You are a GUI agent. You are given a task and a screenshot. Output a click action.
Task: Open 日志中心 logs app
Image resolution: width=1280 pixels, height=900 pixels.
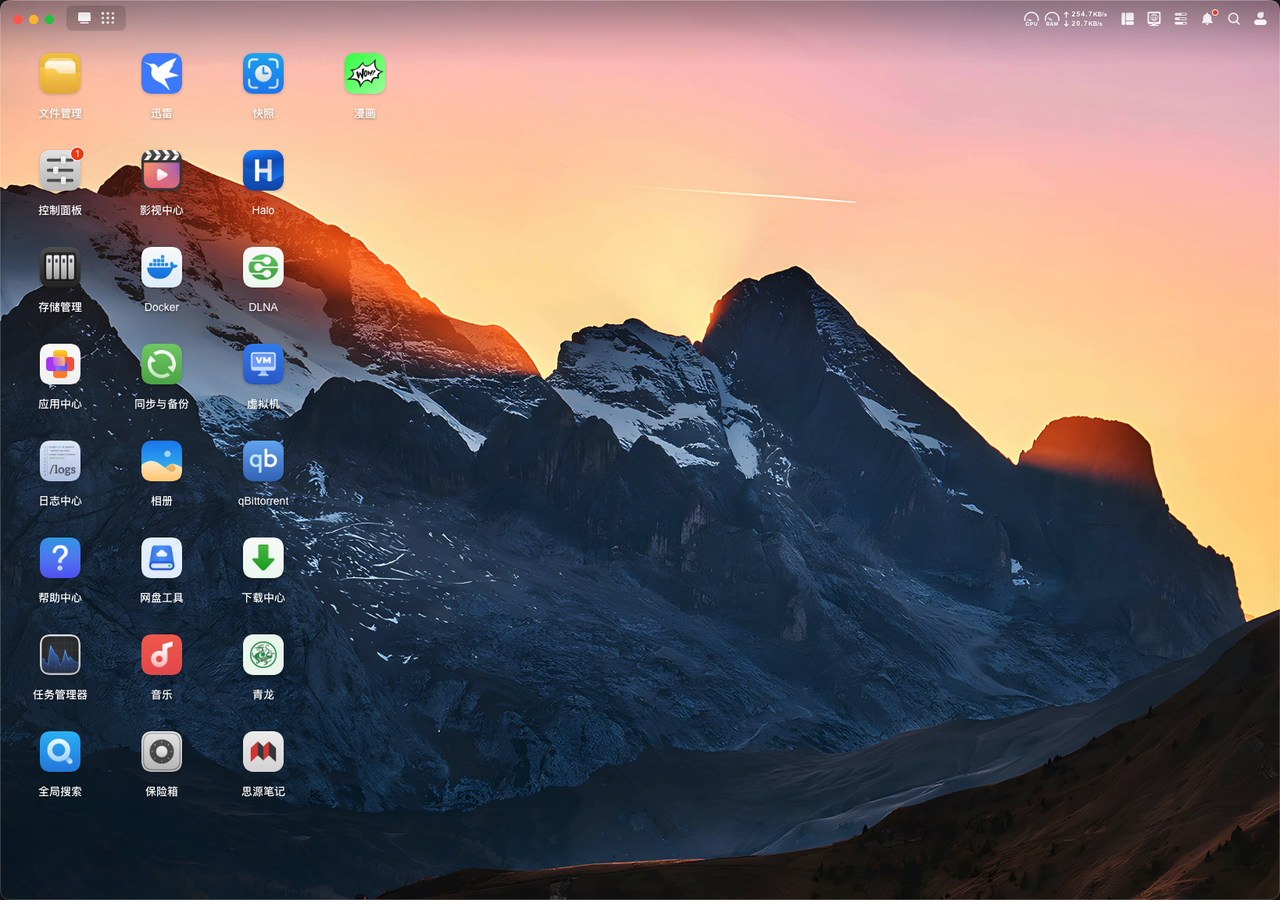60,462
